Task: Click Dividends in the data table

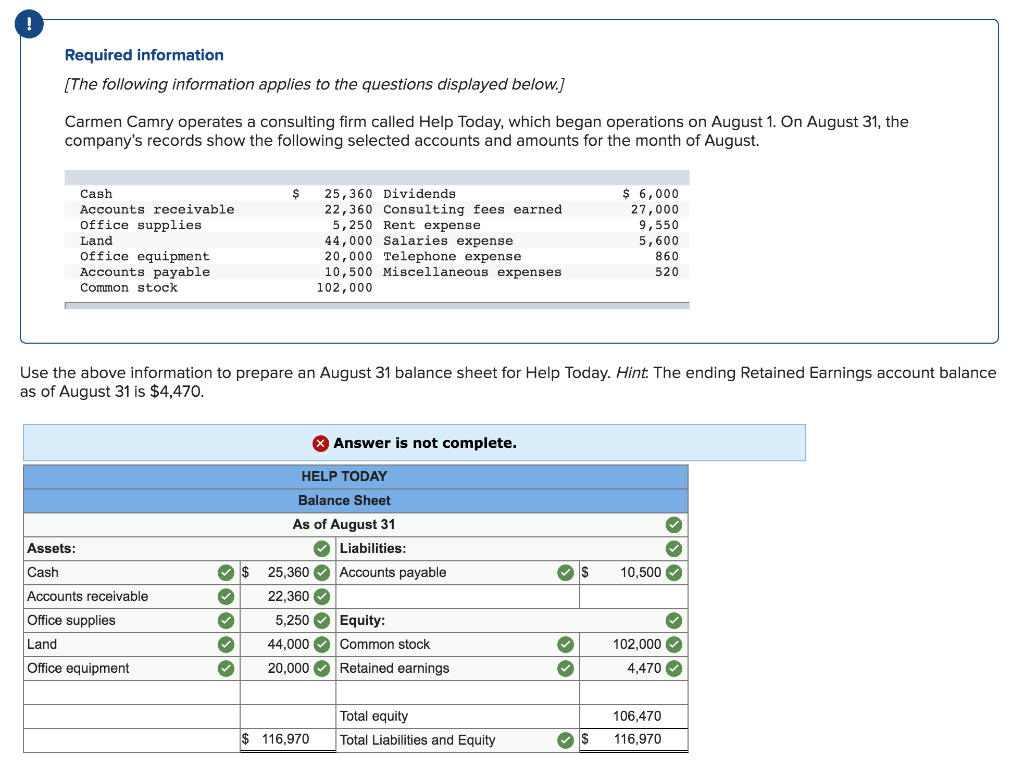Action: [x=419, y=194]
